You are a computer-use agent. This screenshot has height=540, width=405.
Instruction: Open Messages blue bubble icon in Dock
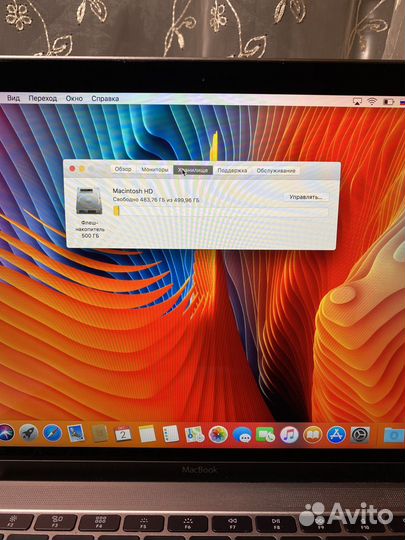242,435
